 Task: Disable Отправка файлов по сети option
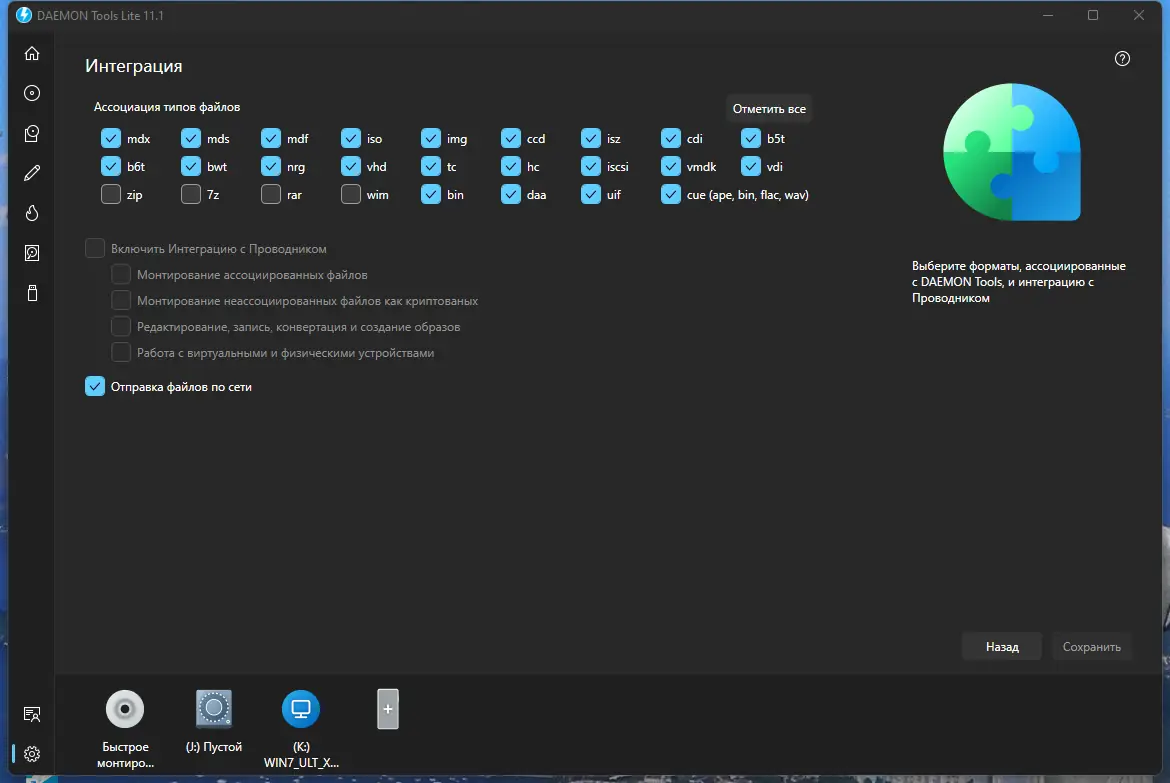[95, 386]
